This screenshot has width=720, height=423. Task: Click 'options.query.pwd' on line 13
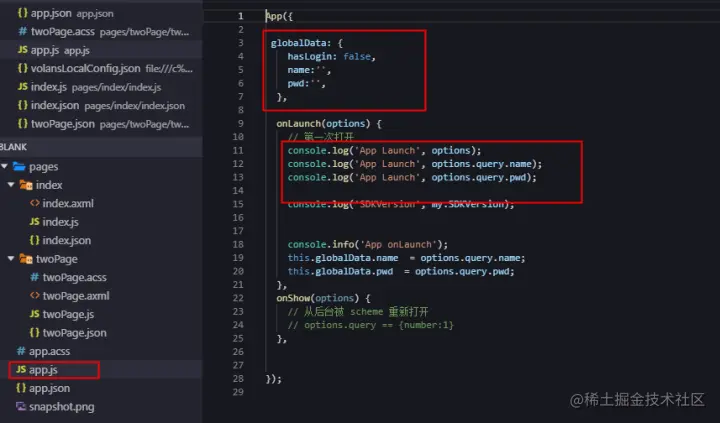coord(478,177)
